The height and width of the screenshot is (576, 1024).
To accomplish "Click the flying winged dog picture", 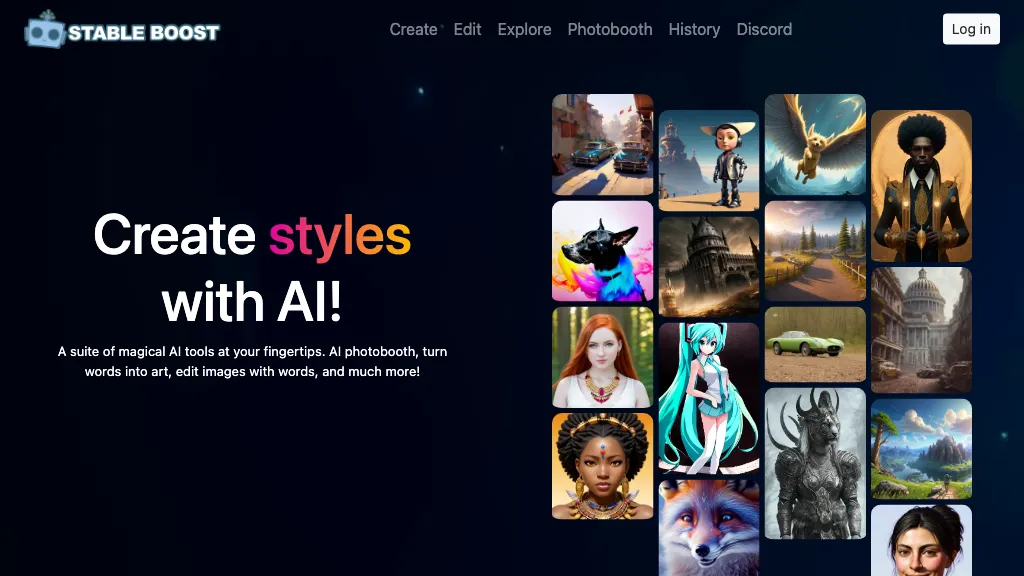I will coord(815,144).
